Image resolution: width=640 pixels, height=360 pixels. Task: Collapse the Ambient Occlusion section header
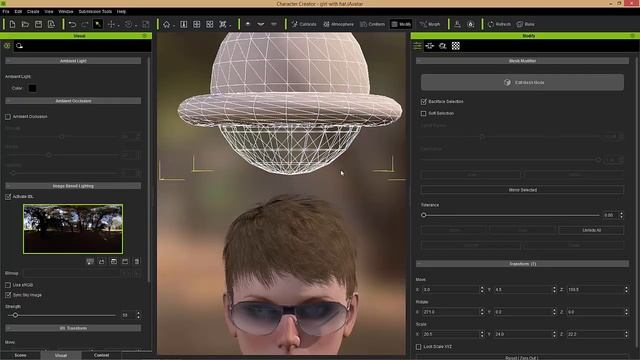tap(73, 101)
